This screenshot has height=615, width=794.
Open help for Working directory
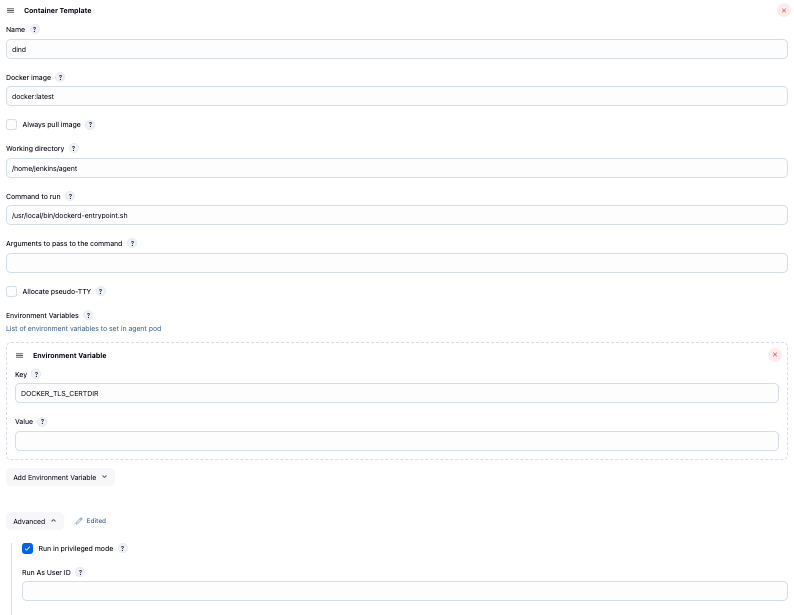[x=73, y=148]
